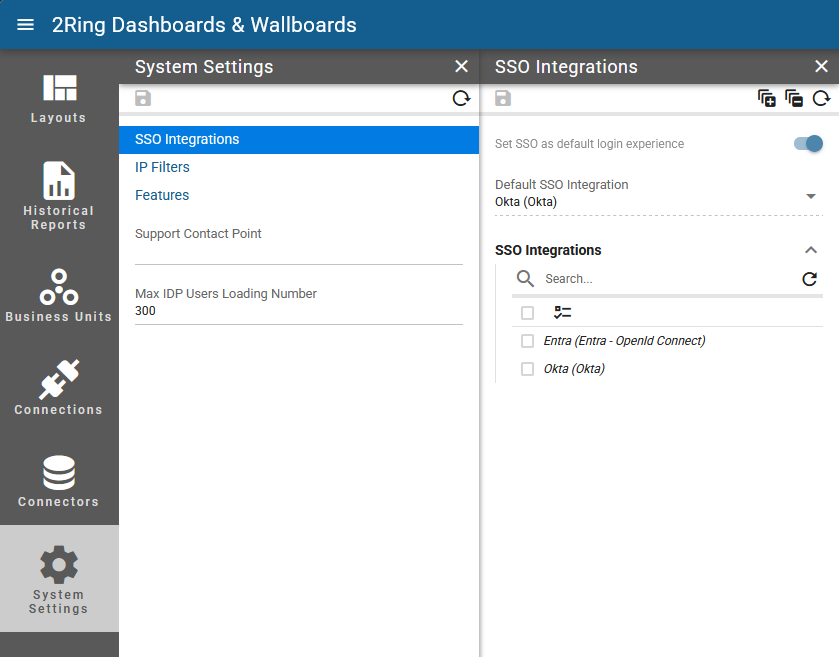839x657 pixels.
Task: Add a new SSO integration
Action: [x=767, y=98]
